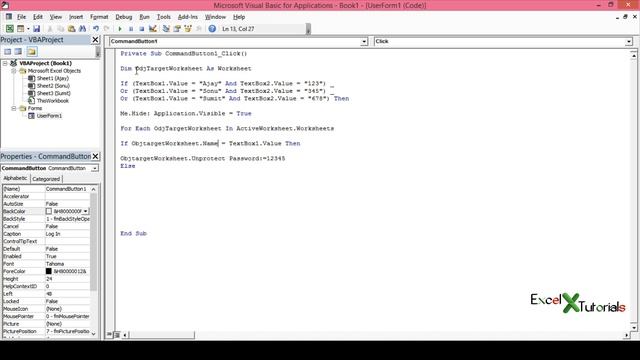Click the ForeColor black color swatch

coord(49,271)
